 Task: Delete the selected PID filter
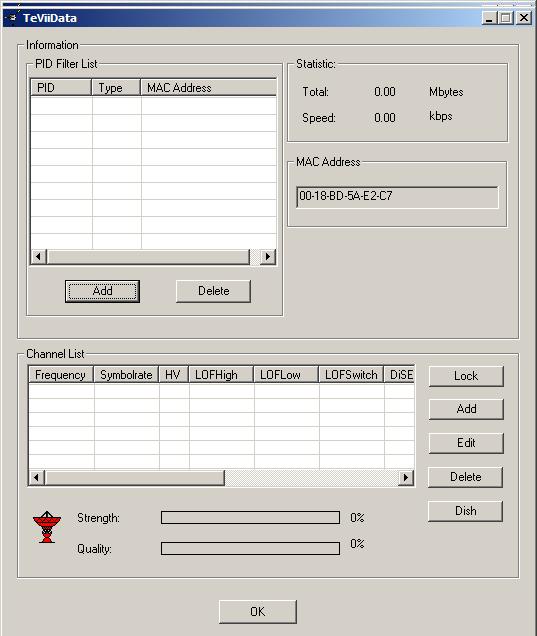click(213, 291)
